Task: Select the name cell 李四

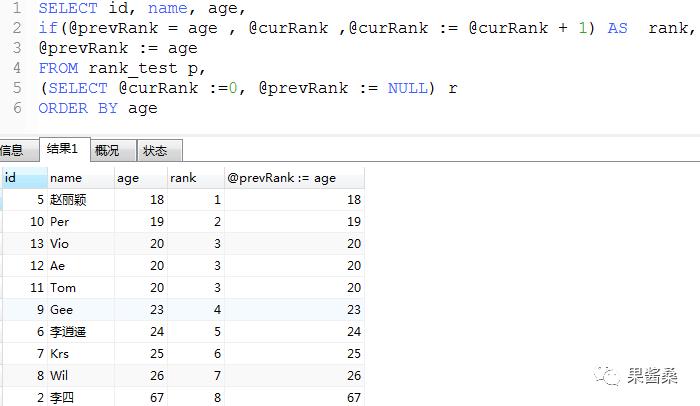Action: (81, 397)
